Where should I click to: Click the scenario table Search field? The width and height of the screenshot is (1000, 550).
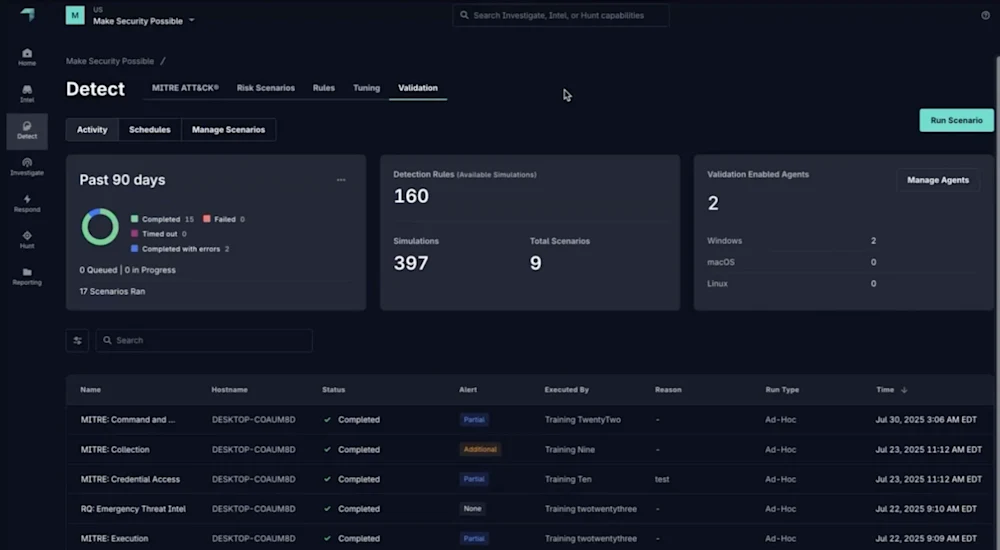(210, 341)
